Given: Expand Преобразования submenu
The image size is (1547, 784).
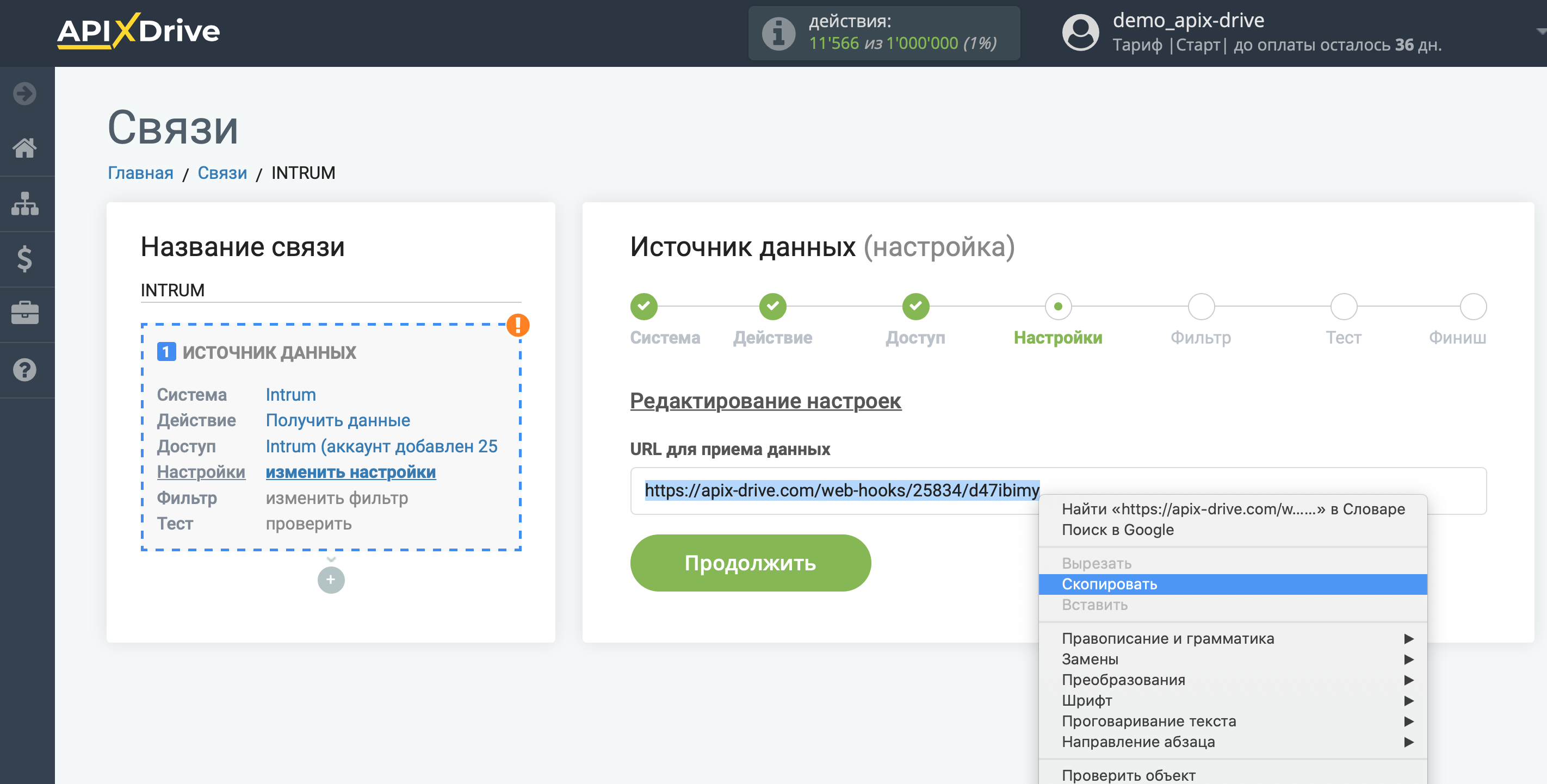Looking at the screenshot, I should click(x=1232, y=680).
